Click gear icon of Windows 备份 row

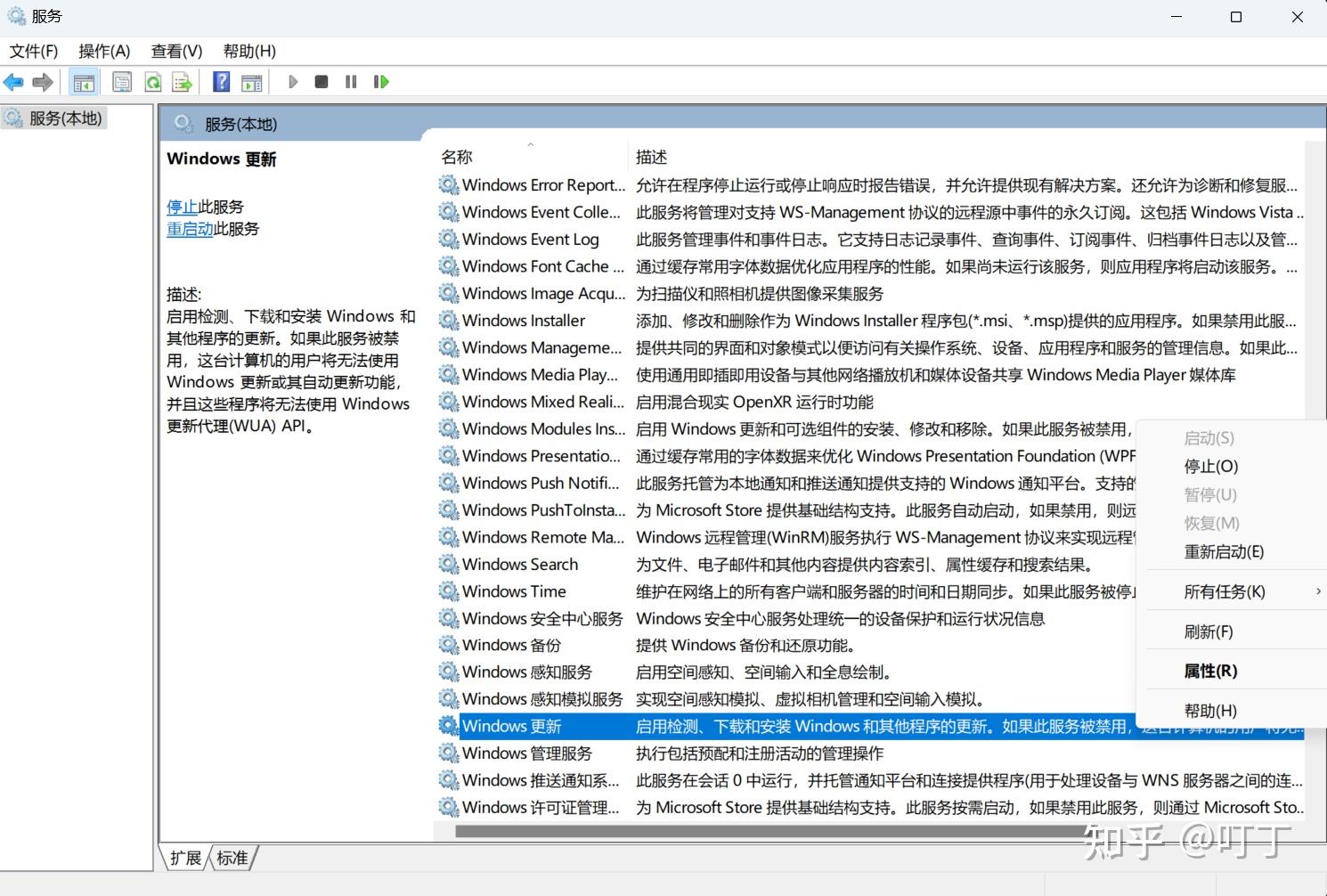(x=449, y=646)
